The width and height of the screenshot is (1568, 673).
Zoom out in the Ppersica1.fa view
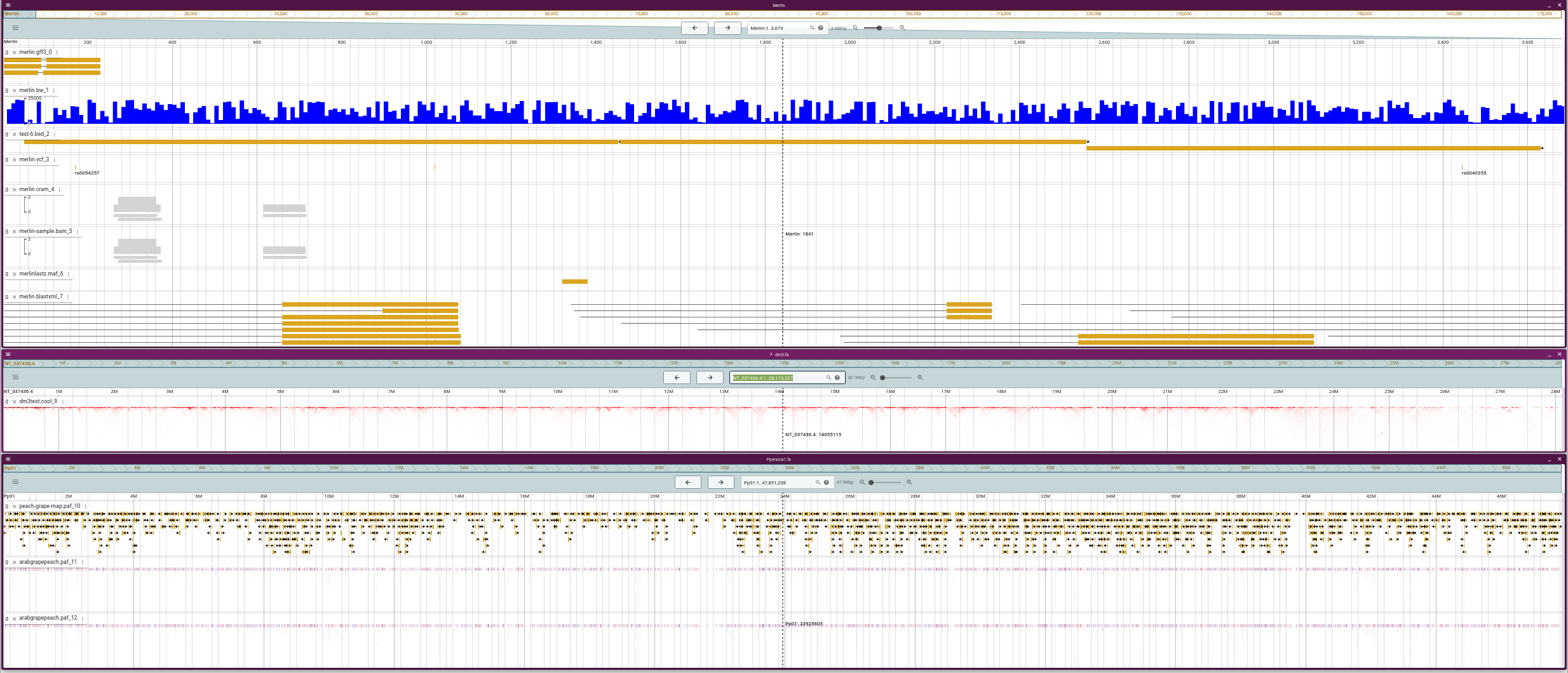coord(862,483)
